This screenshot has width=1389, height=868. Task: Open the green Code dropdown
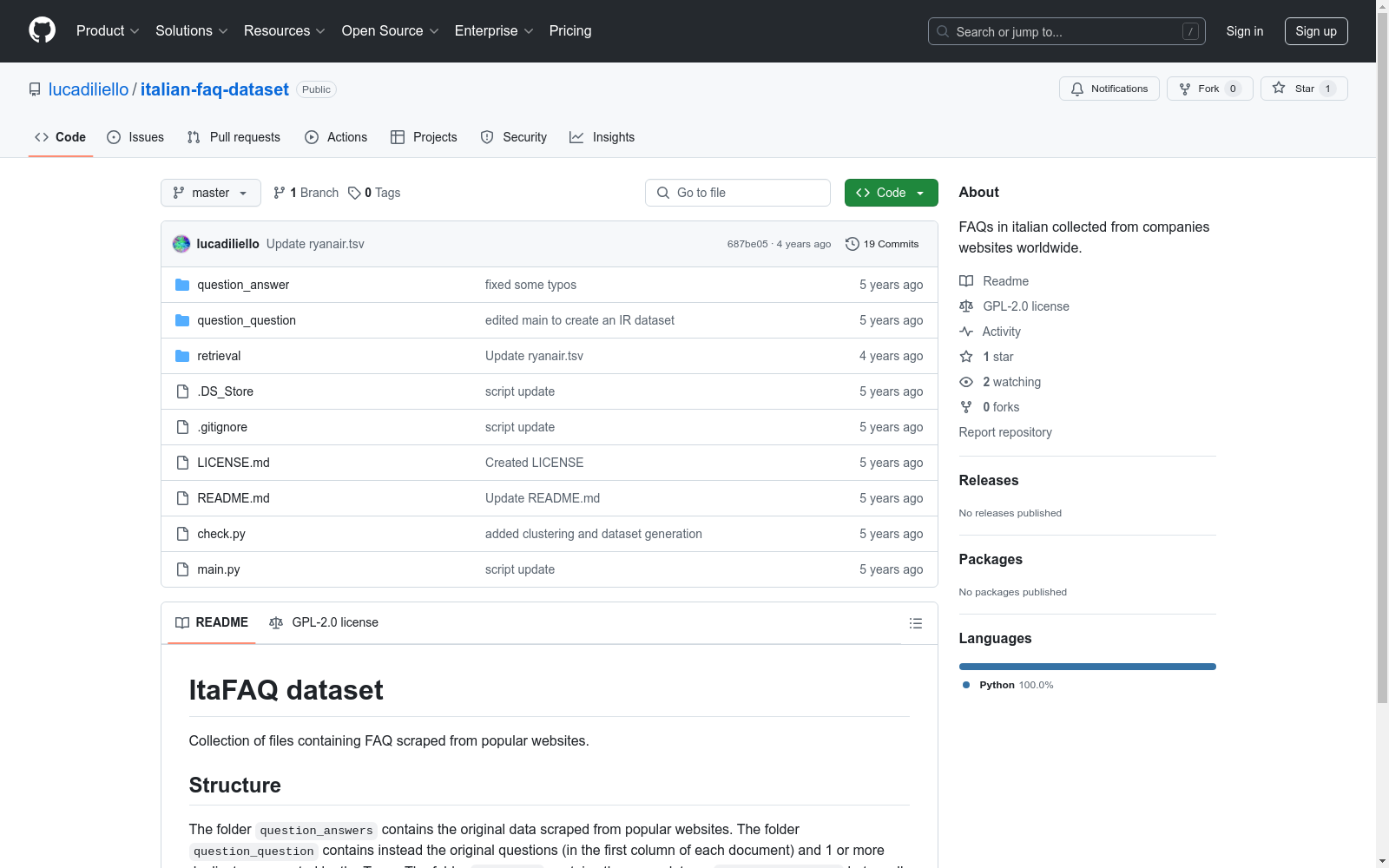pos(891,193)
